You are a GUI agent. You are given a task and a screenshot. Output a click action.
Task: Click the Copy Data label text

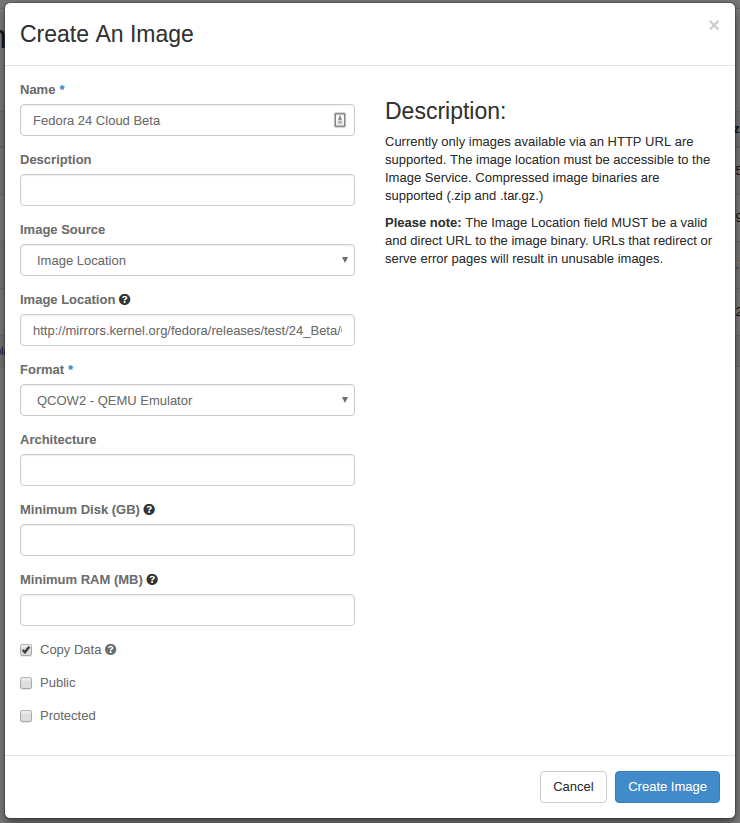click(70, 649)
